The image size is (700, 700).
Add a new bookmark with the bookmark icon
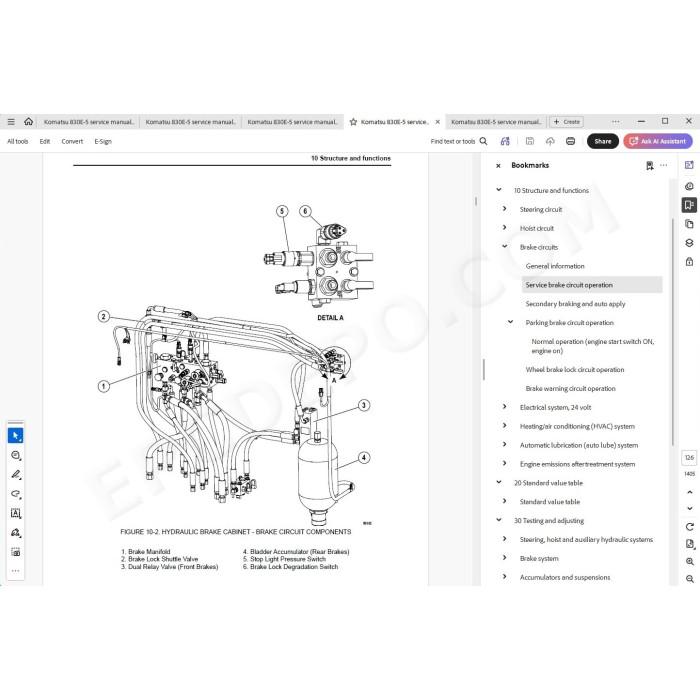coord(650,166)
